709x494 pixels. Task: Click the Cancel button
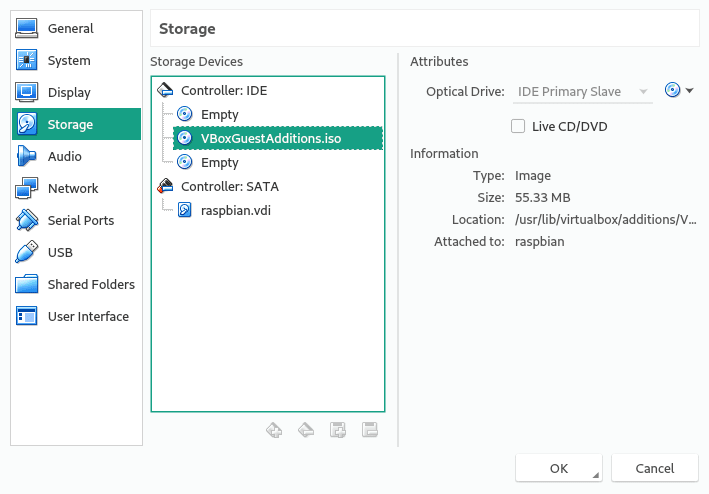(x=655, y=468)
